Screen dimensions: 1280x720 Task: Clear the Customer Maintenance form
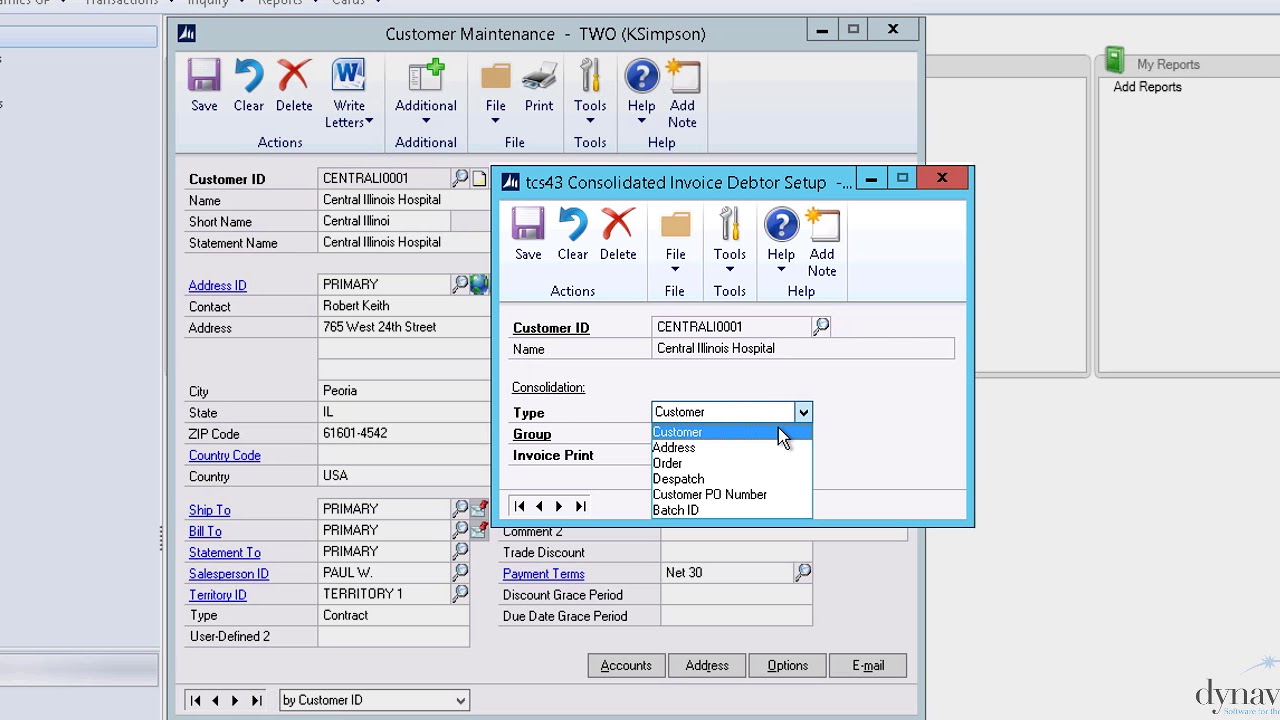point(249,85)
